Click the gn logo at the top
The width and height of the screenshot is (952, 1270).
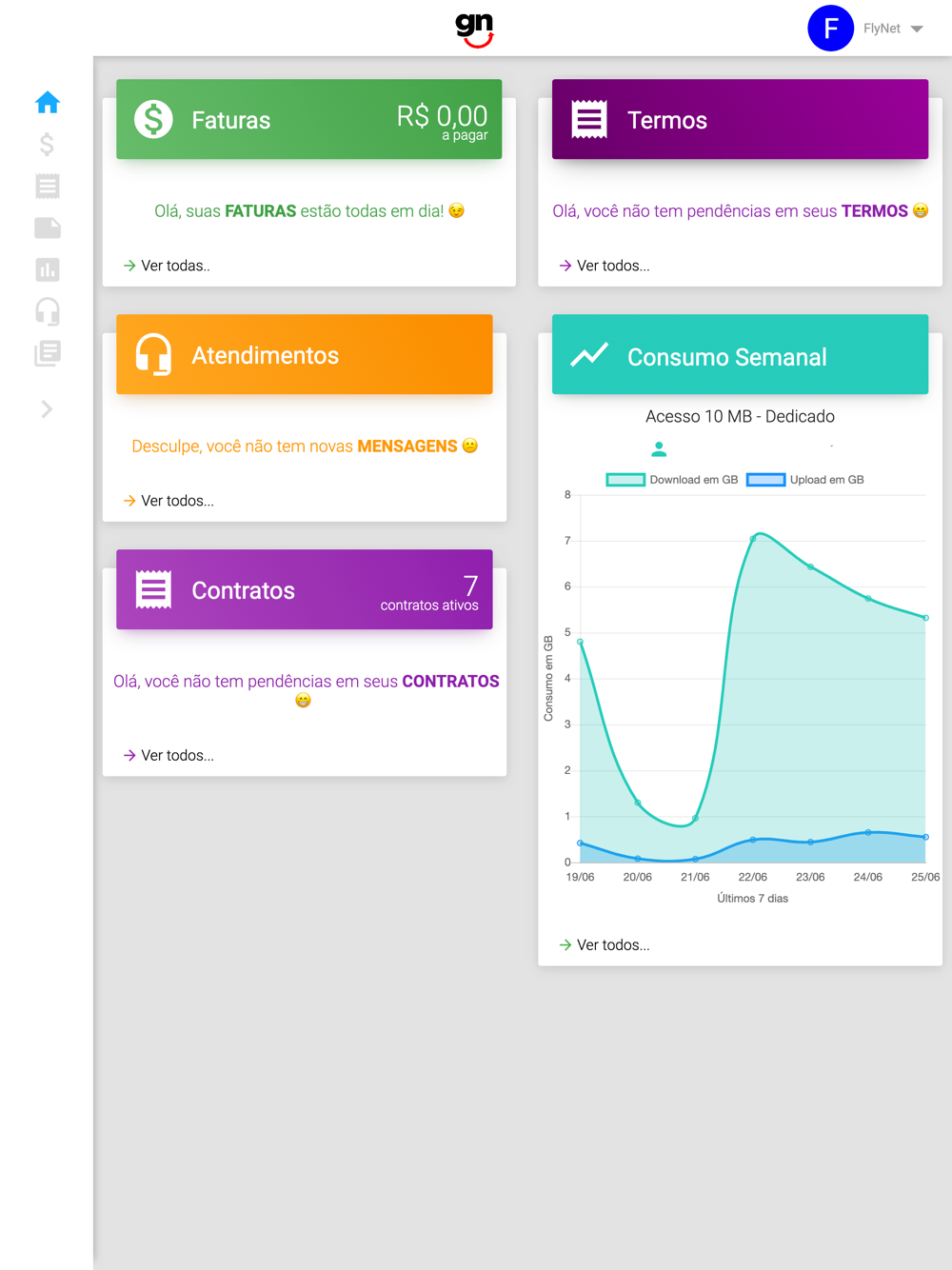pos(474,29)
